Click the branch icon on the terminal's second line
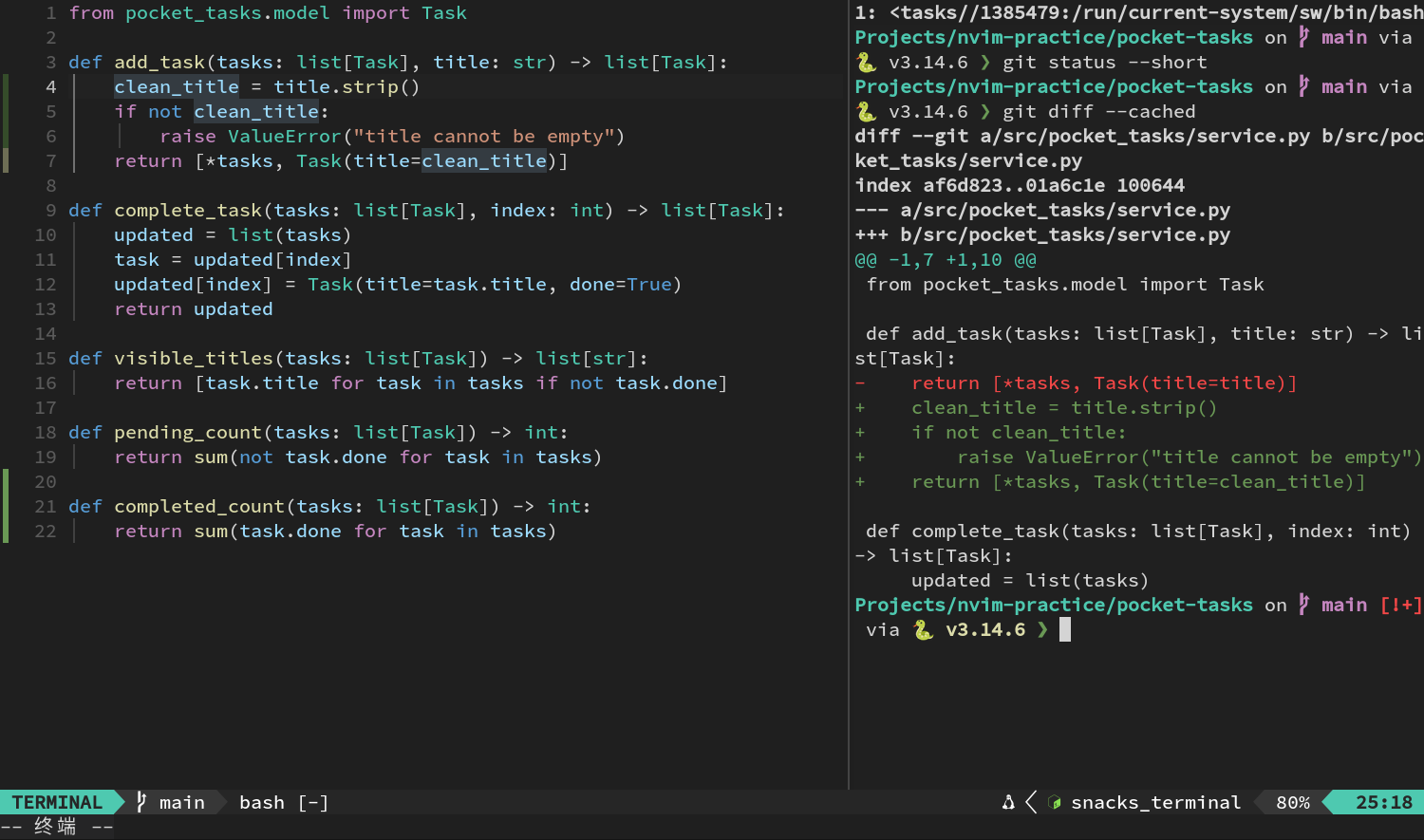Image resolution: width=1424 pixels, height=840 pixels. [1304, 38]
